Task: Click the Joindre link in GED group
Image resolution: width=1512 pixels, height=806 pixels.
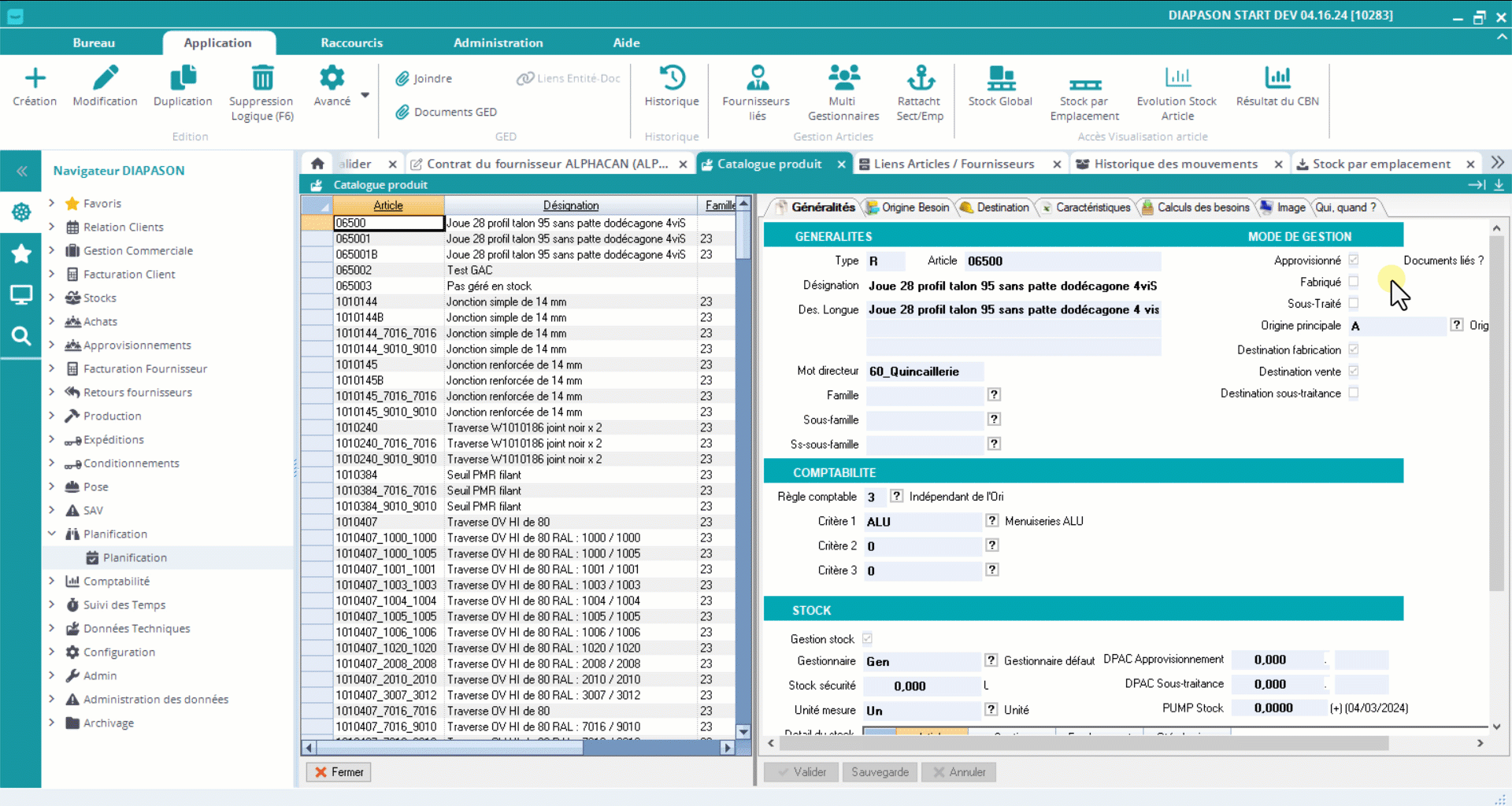Action: [x=432, y=79]
